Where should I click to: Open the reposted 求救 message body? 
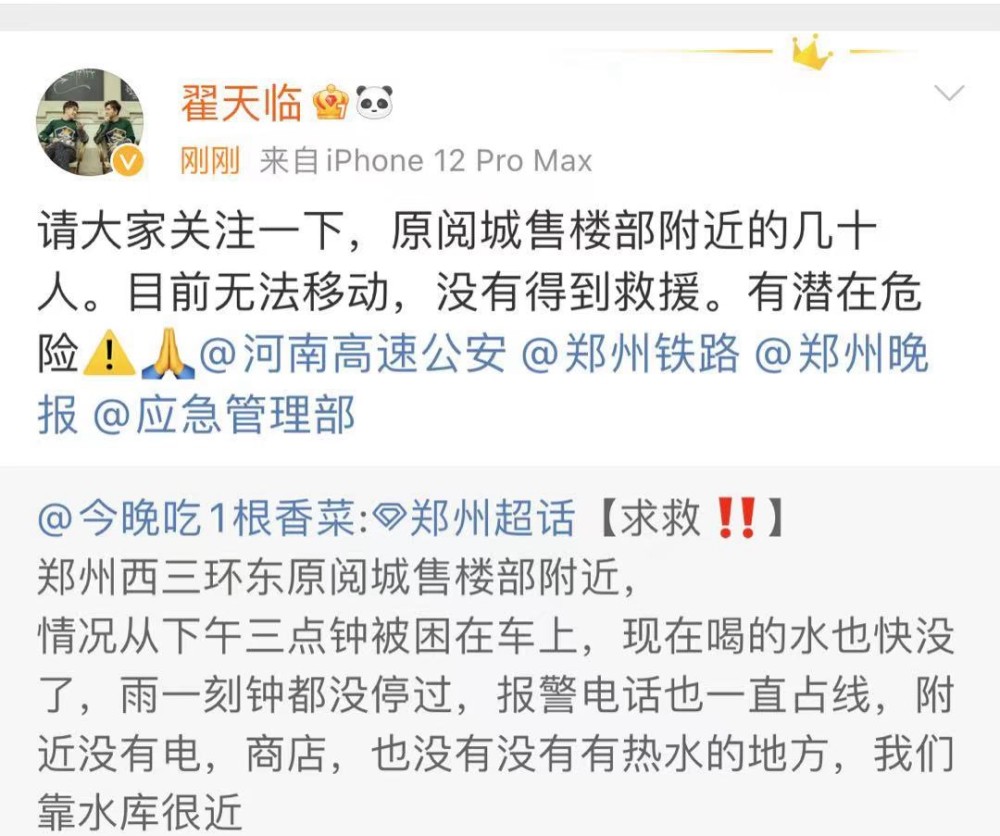[x=496, y=694]
